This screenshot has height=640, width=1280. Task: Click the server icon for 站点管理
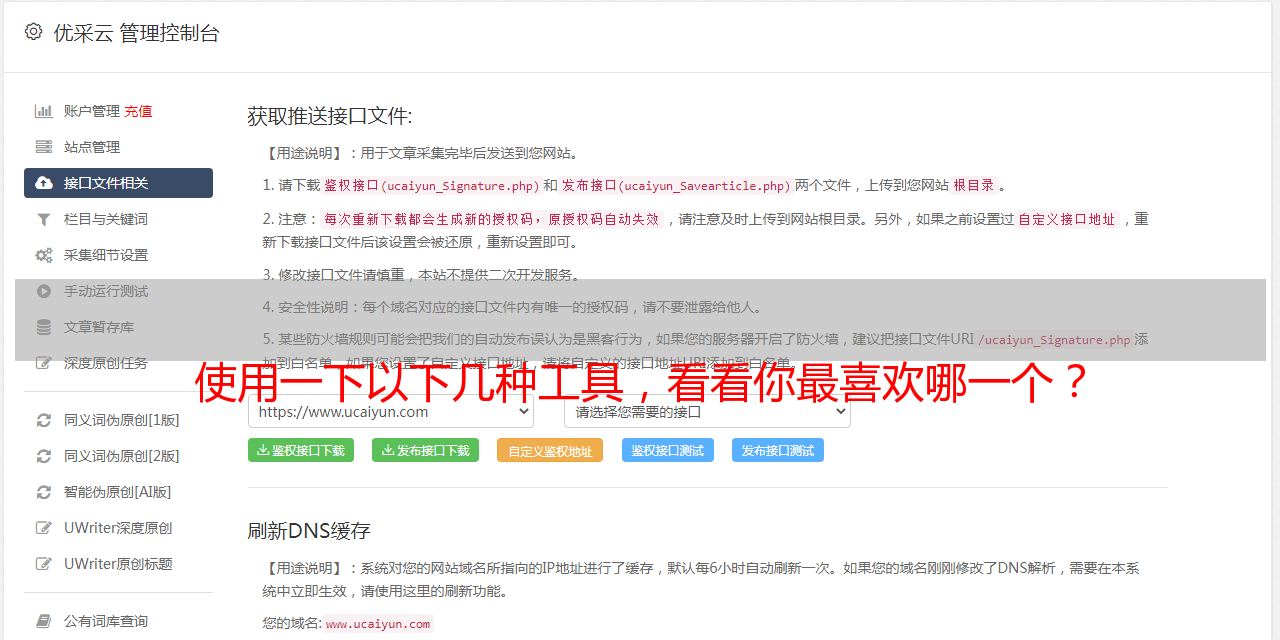44,147
